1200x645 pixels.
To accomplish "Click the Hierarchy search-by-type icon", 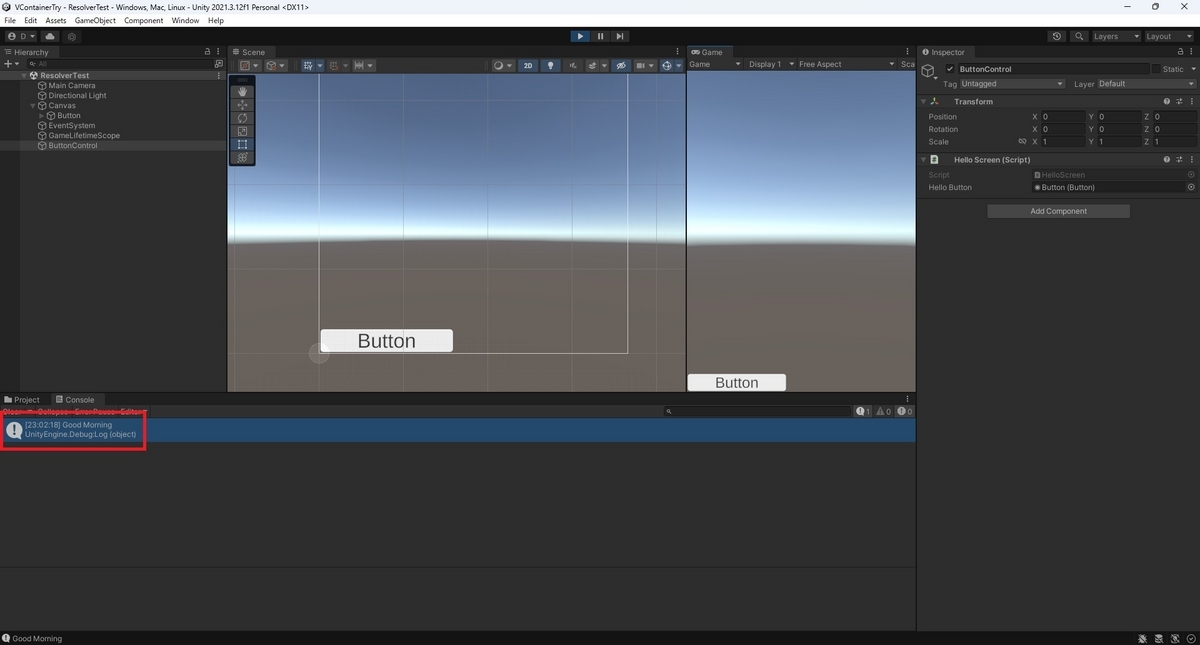I will (x=219, y=63).
